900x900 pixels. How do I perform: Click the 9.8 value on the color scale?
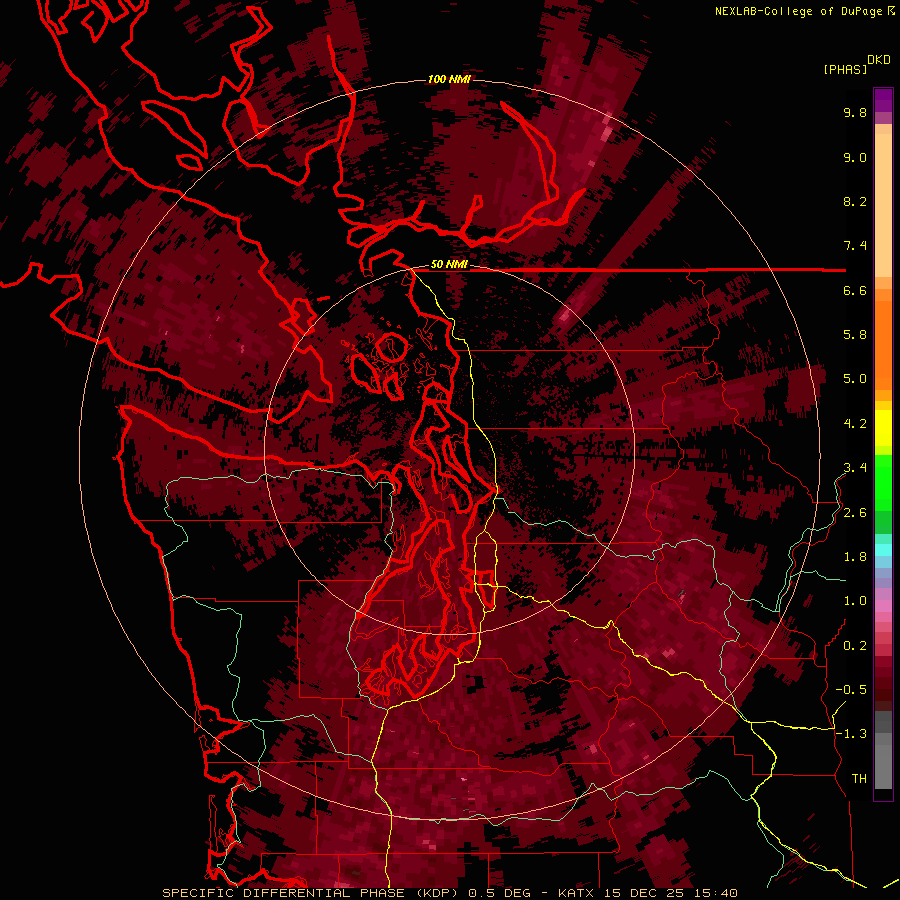pyautogui.click(x=855, y=112)
